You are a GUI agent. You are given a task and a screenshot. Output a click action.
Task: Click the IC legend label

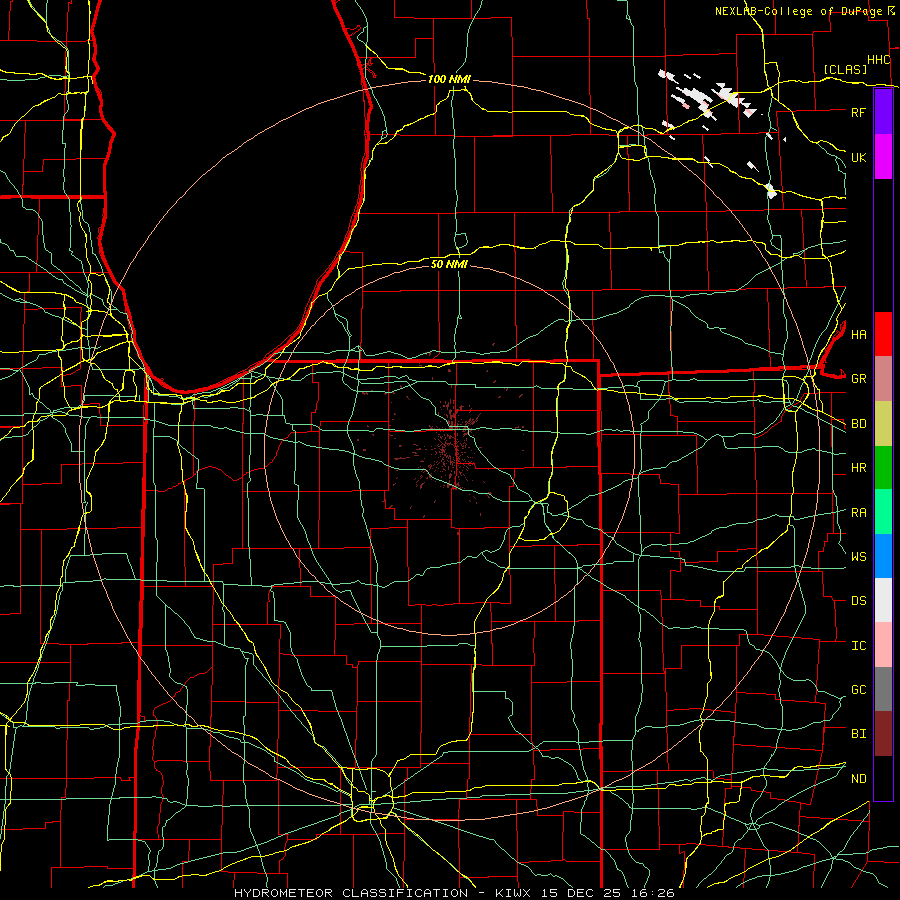coord(858,646)
